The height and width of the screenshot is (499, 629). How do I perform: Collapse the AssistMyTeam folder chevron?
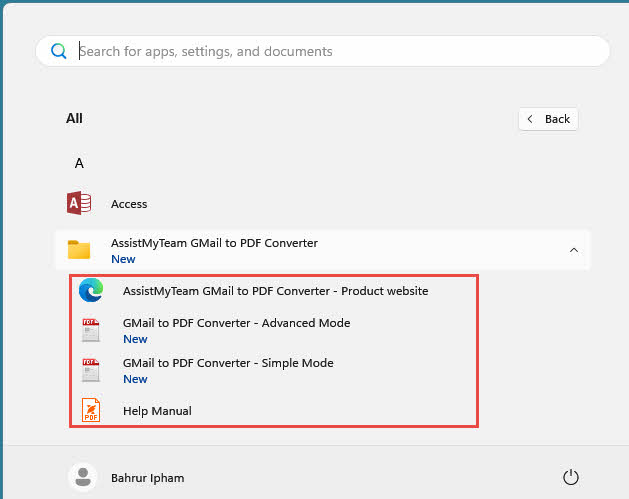(573, 250)
